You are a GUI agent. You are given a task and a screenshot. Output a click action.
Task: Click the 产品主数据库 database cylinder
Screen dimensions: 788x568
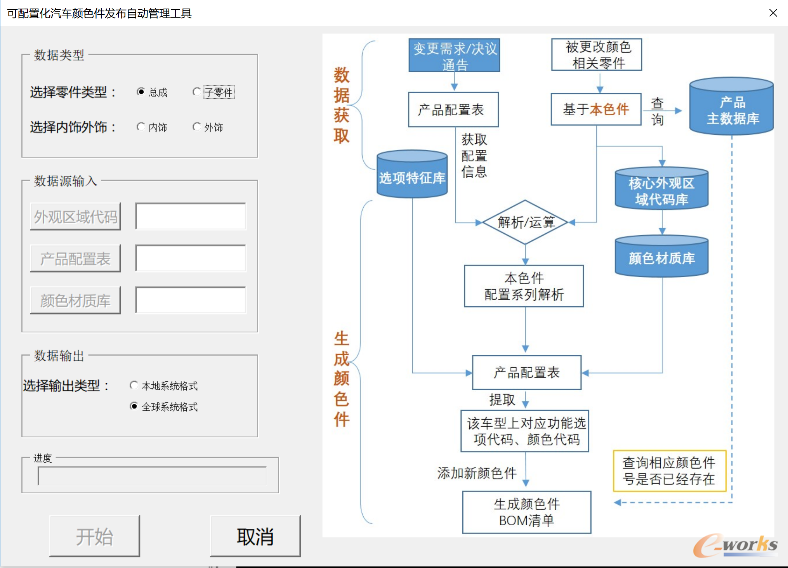[731, 106]
